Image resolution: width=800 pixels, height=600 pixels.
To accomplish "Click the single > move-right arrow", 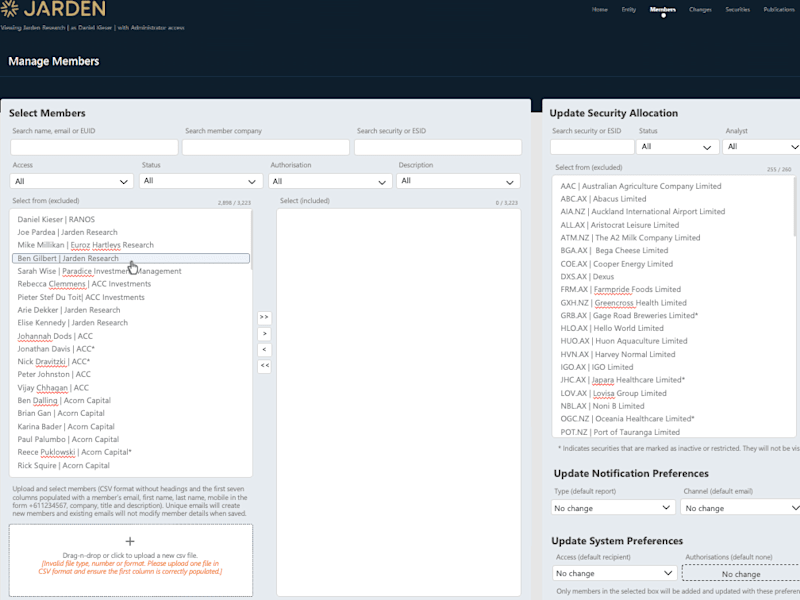I will pyautogui.click(x=264, y=334).
